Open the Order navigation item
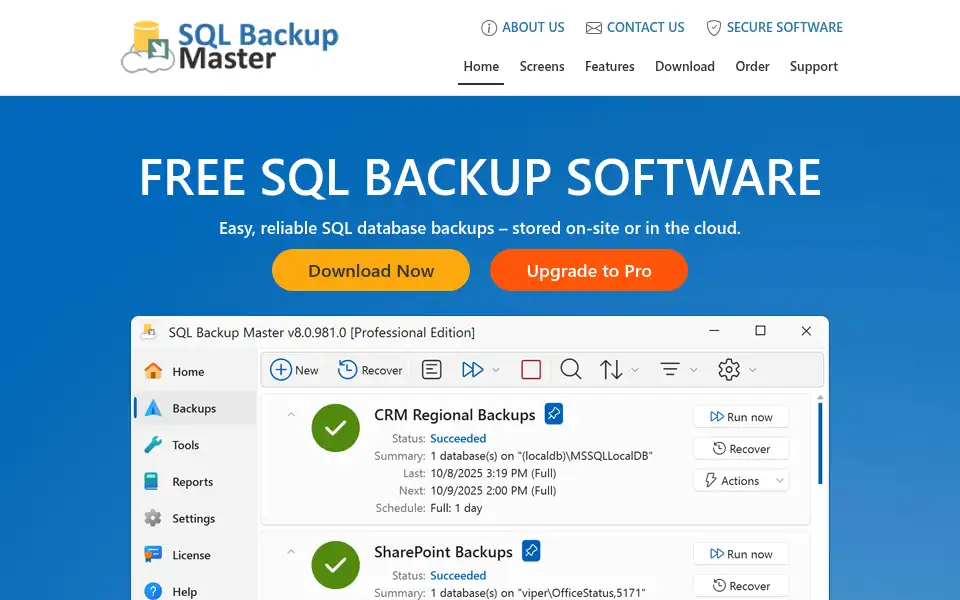The height and width of the screenshot is (600, 960). [752, 66]
